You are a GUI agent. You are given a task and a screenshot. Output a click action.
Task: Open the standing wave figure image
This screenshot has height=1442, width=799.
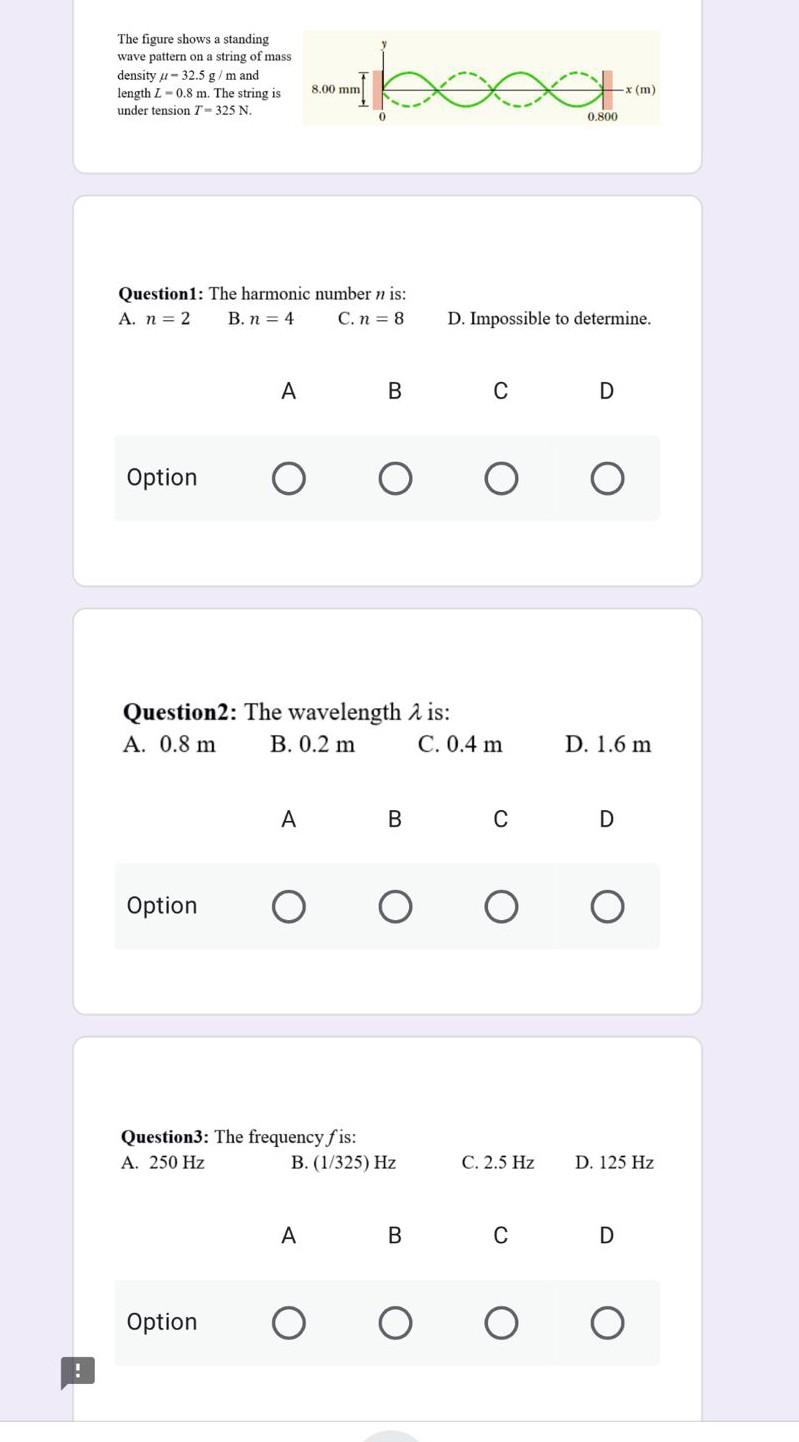(x=481, y=78)
